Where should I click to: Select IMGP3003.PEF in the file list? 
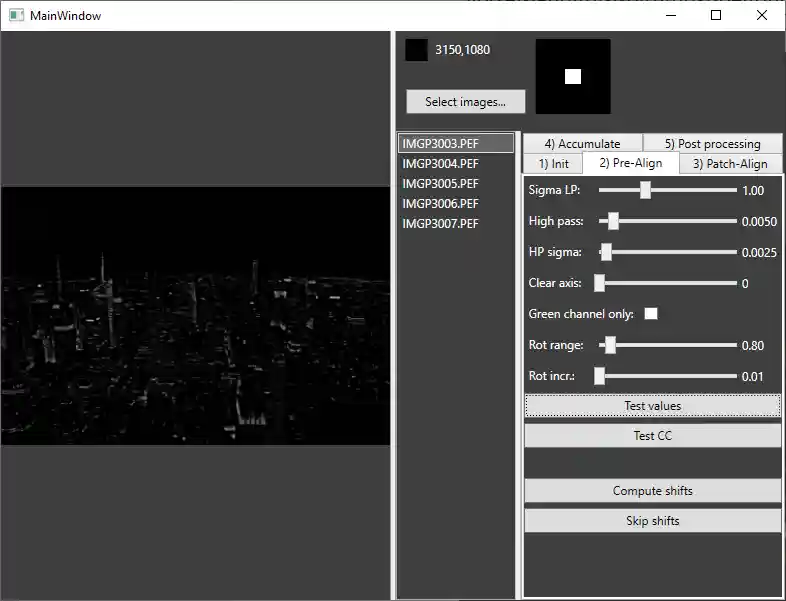pyautogui.click(x=441, y=144)
